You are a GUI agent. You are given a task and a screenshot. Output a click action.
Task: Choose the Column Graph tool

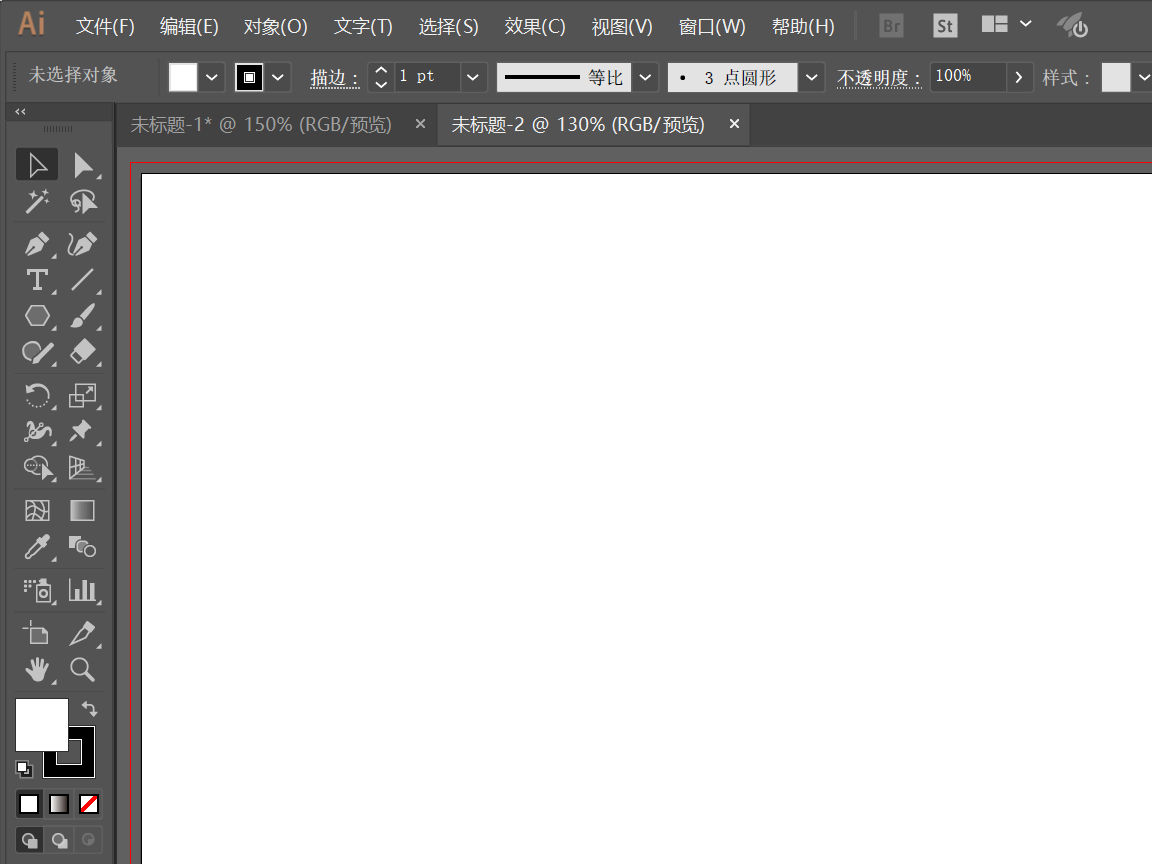pyautogui.click(x=83, y=590)
